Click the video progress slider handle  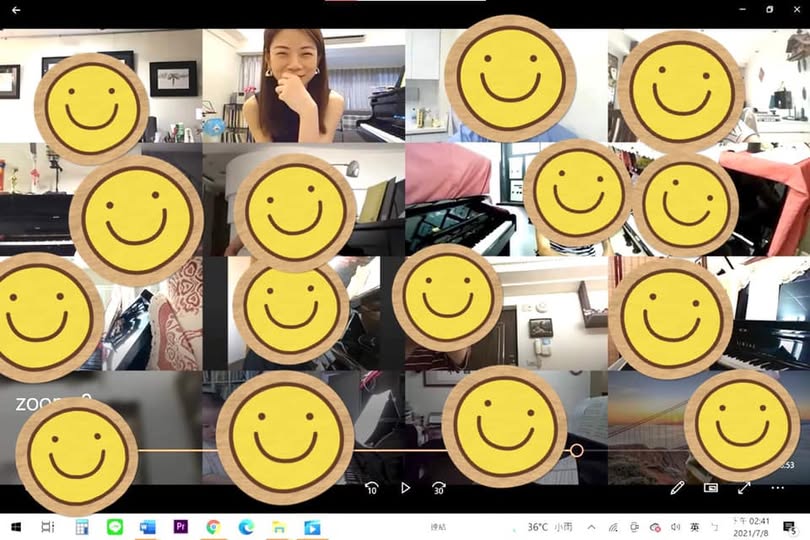[x=576, y=451]
